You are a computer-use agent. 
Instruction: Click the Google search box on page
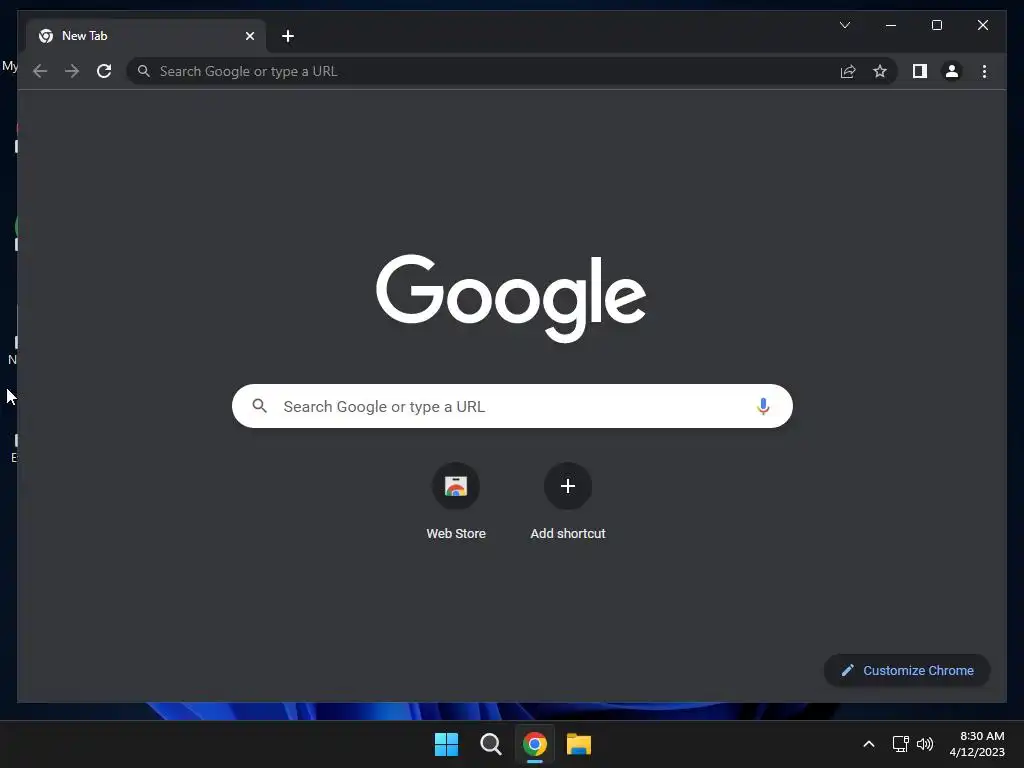512,406
